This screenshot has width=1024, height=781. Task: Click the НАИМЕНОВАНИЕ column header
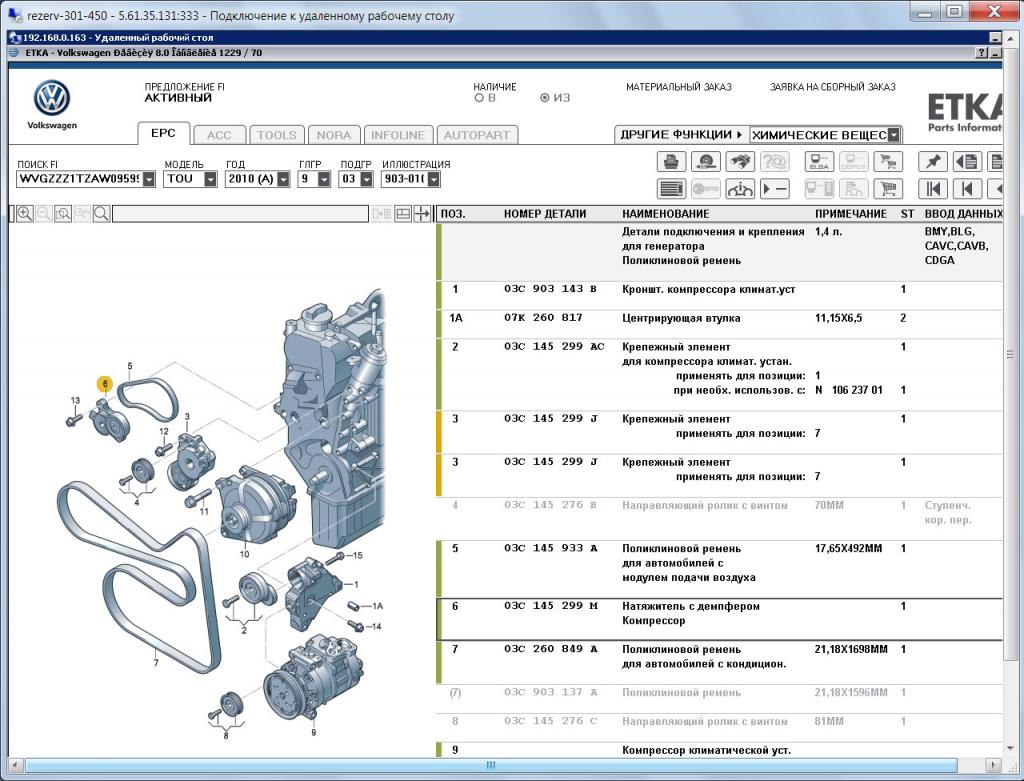click(665, 214)
